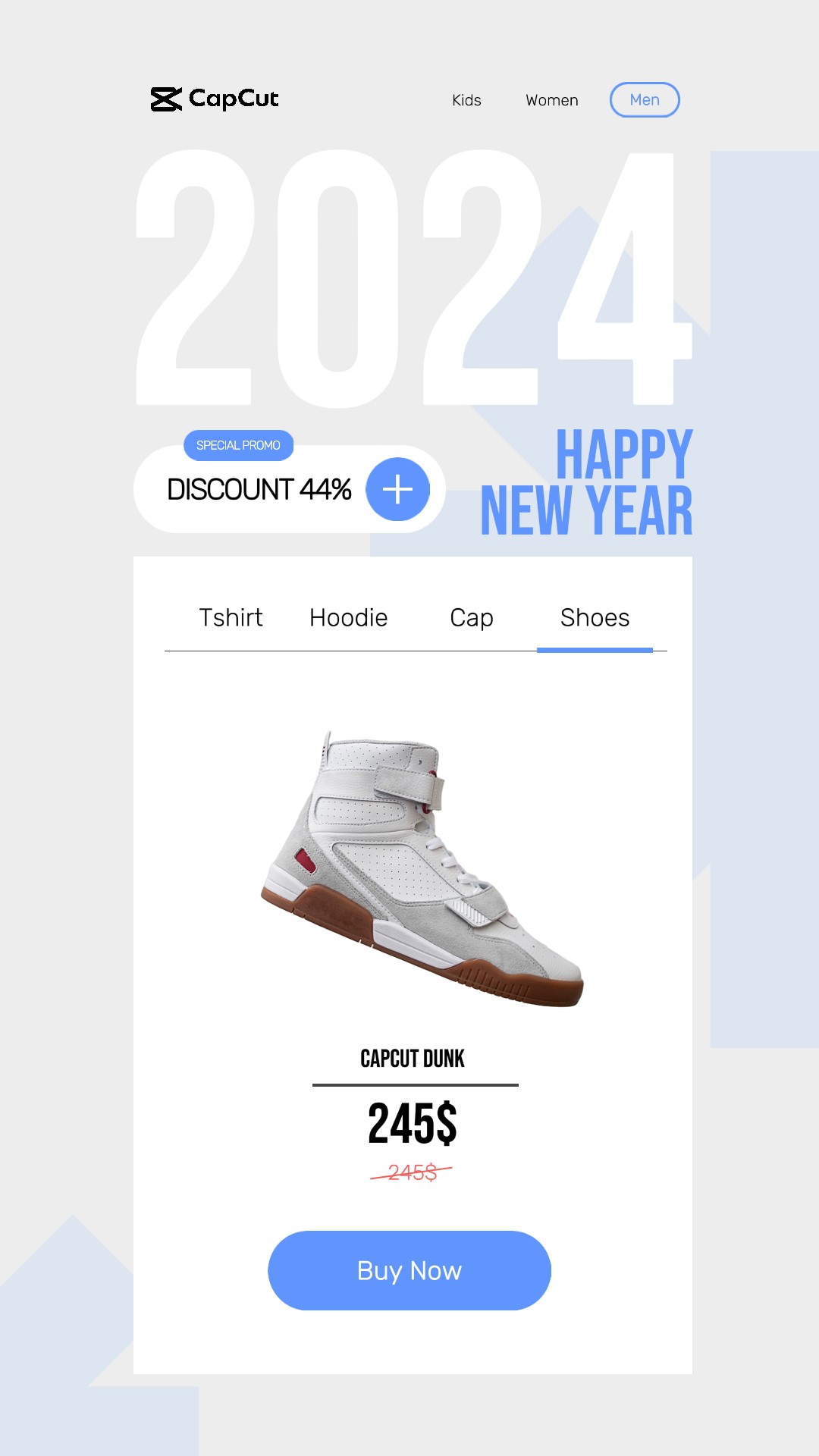
Task: Select the Men category pill
Action: (x=645, y=99)
